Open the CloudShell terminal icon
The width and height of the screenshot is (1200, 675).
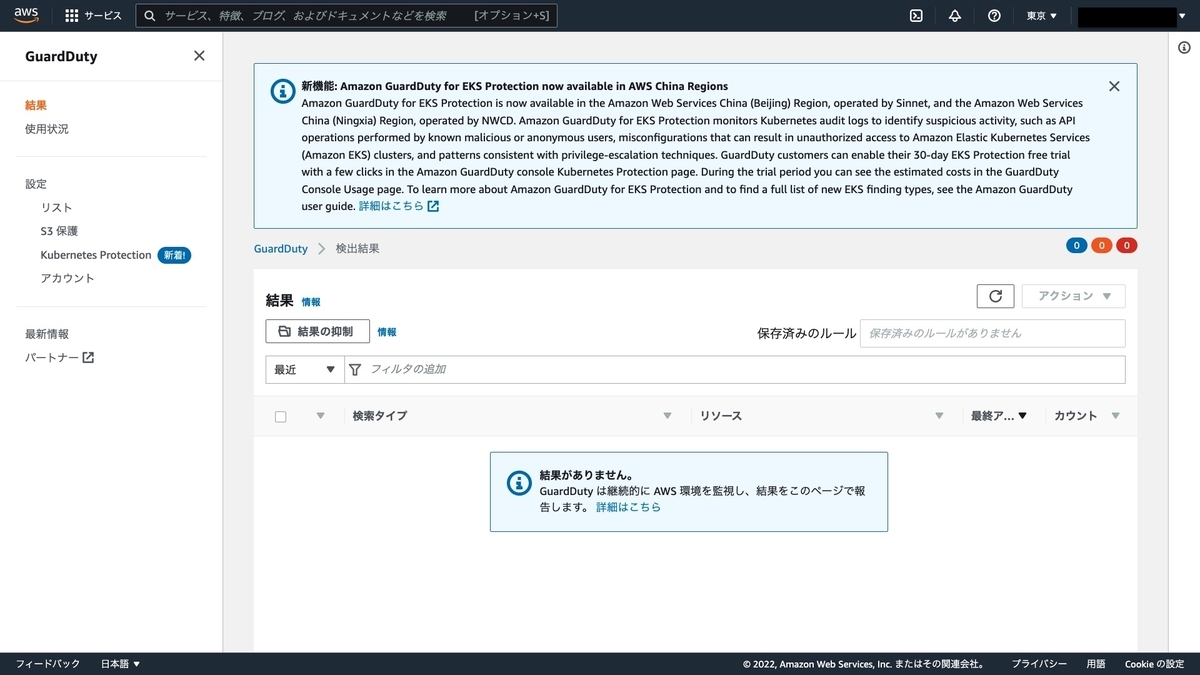(916, 15)
